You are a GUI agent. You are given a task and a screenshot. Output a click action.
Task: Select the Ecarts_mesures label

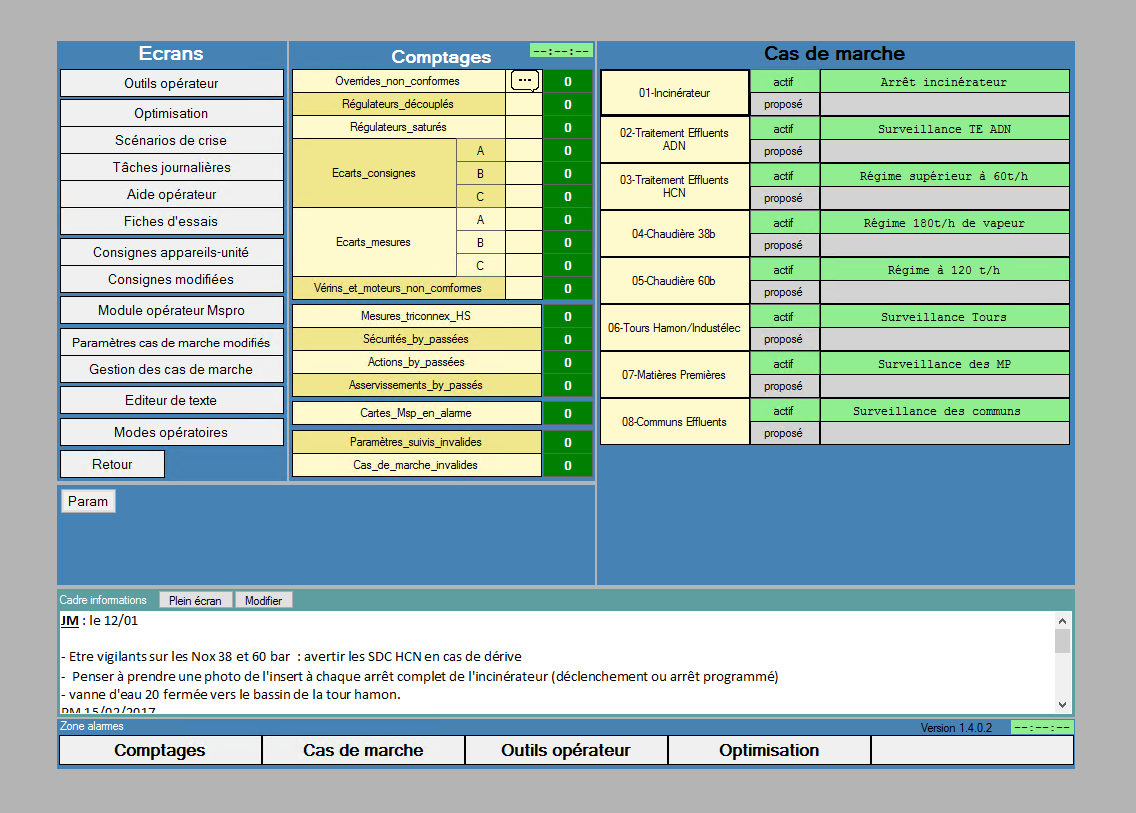(x=375, y=242)
